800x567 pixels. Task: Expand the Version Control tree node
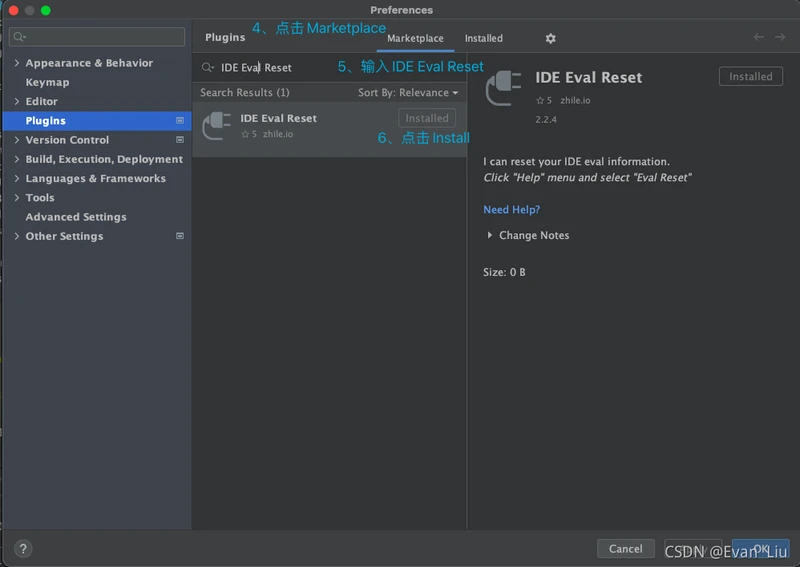(17, 140)
